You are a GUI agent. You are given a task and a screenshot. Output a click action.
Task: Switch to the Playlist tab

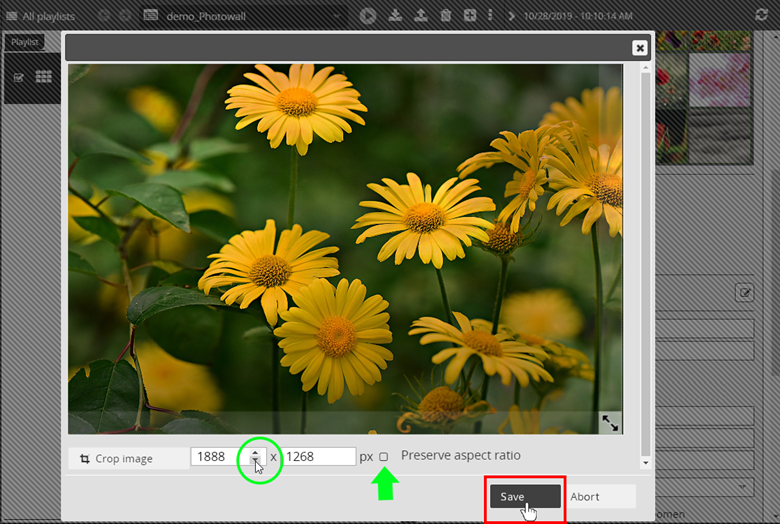(25, 42)
